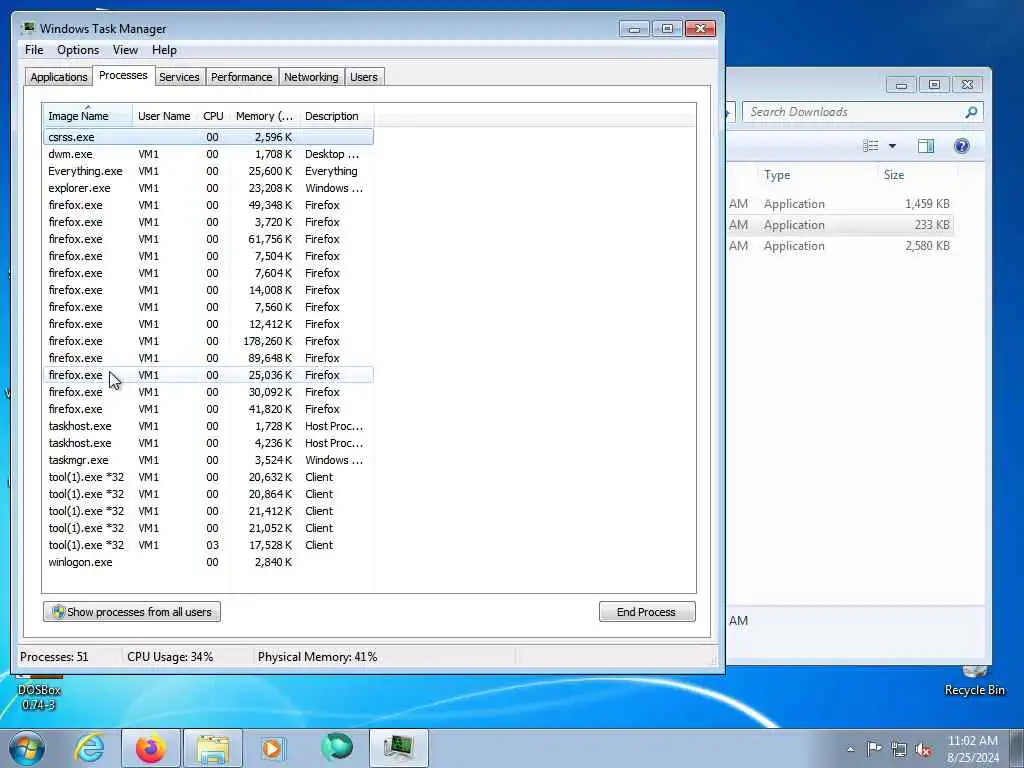
Task: Select the explorer.exe process
Action: point(208,188)
